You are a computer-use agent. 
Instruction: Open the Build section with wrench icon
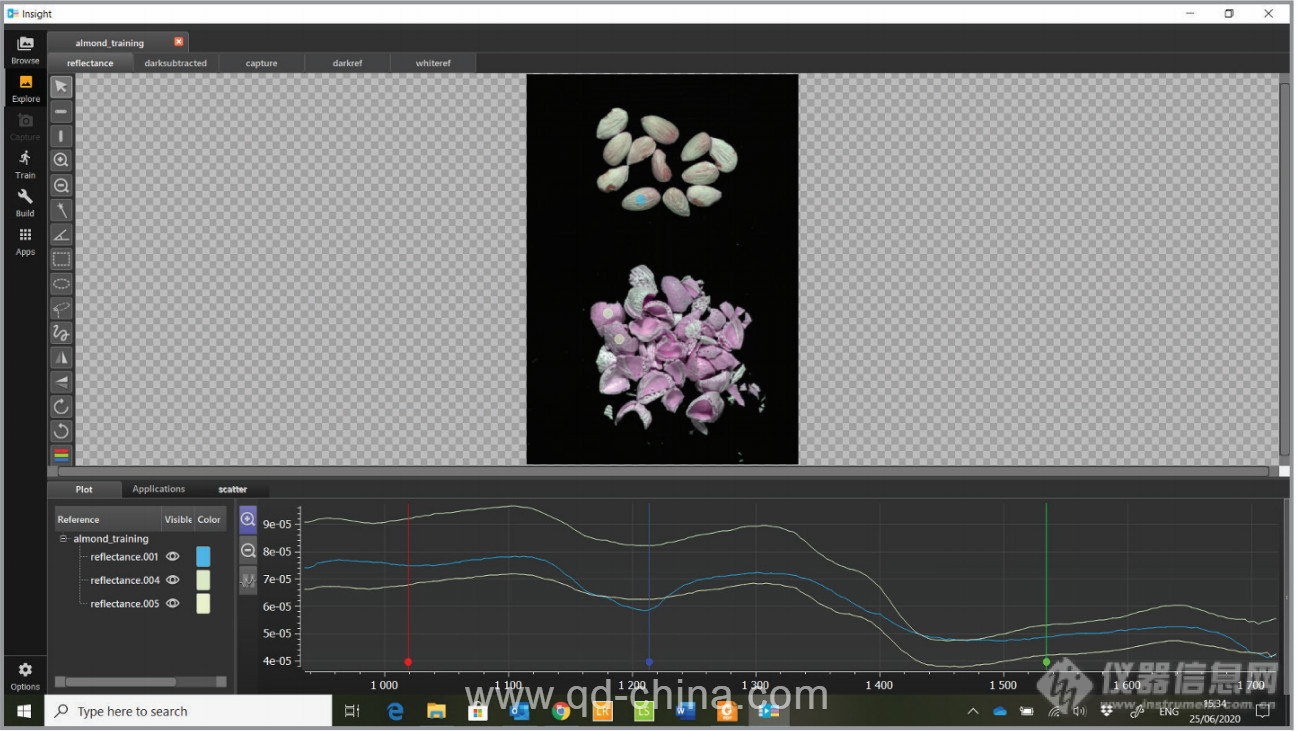tap(25, 203)
